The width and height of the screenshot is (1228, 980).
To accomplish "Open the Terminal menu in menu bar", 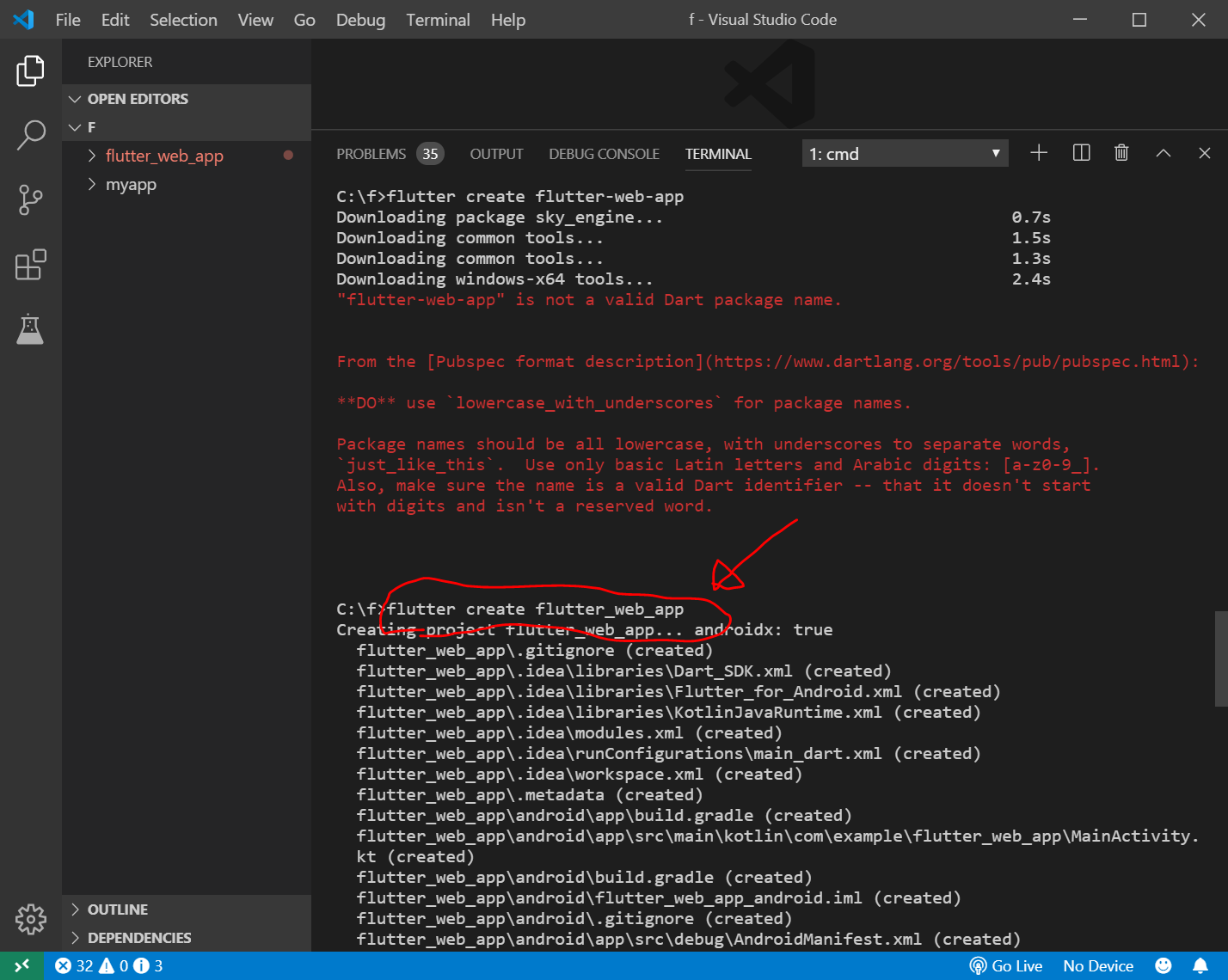I will pyautogui.click(x=438, y=20).
